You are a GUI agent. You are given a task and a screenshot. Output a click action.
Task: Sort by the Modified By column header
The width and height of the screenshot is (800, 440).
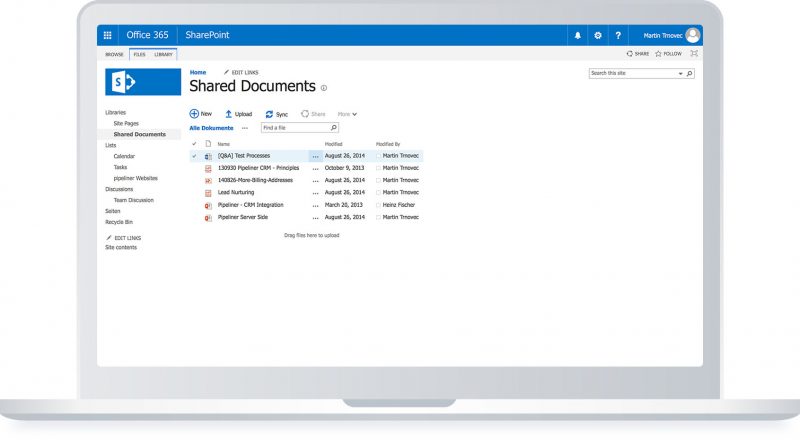point(388,144)
